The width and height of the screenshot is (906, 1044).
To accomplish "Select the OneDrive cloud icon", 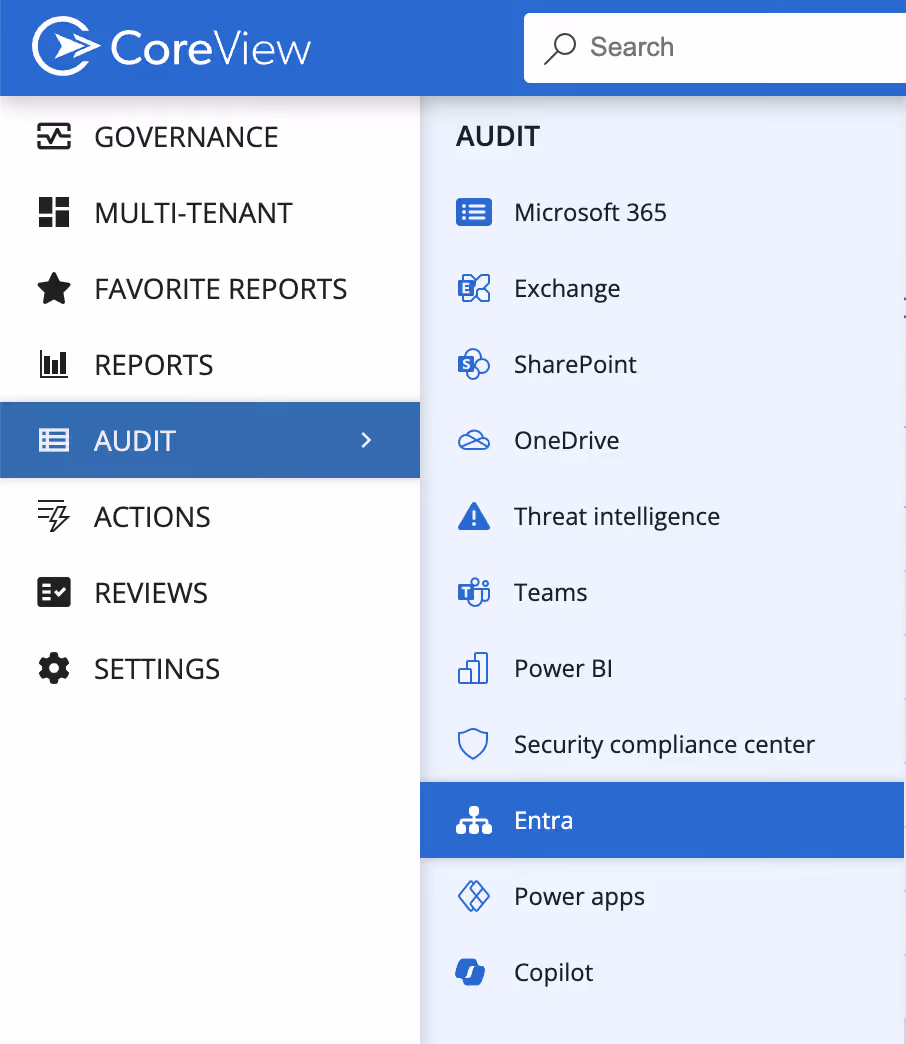I will coord(473,440).
